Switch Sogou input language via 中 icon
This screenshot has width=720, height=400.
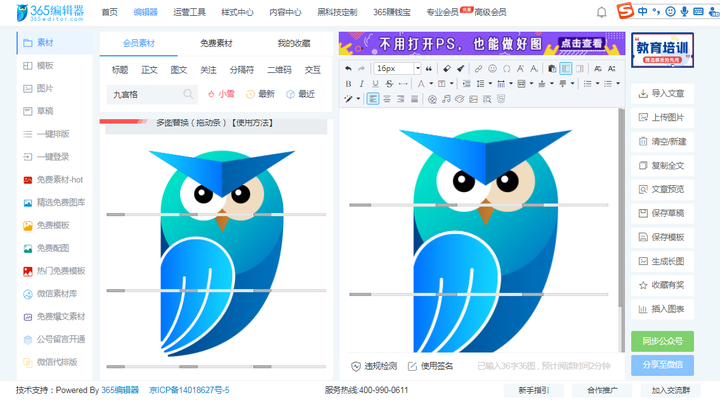642,11
